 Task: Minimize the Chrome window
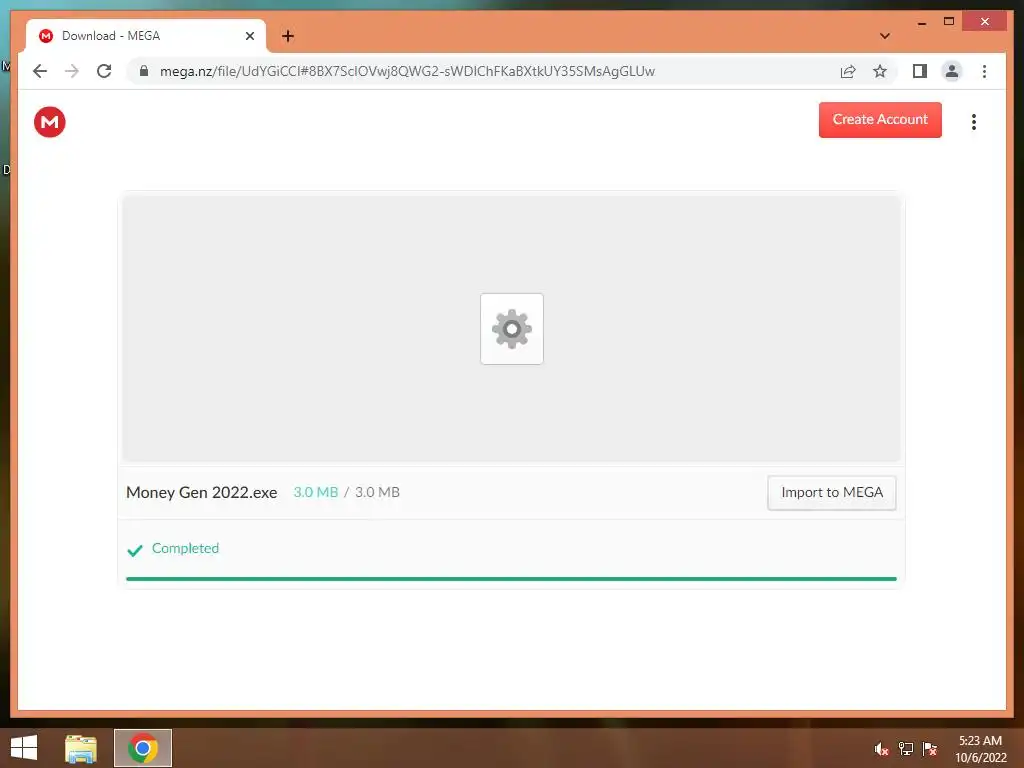click(921, 23)
